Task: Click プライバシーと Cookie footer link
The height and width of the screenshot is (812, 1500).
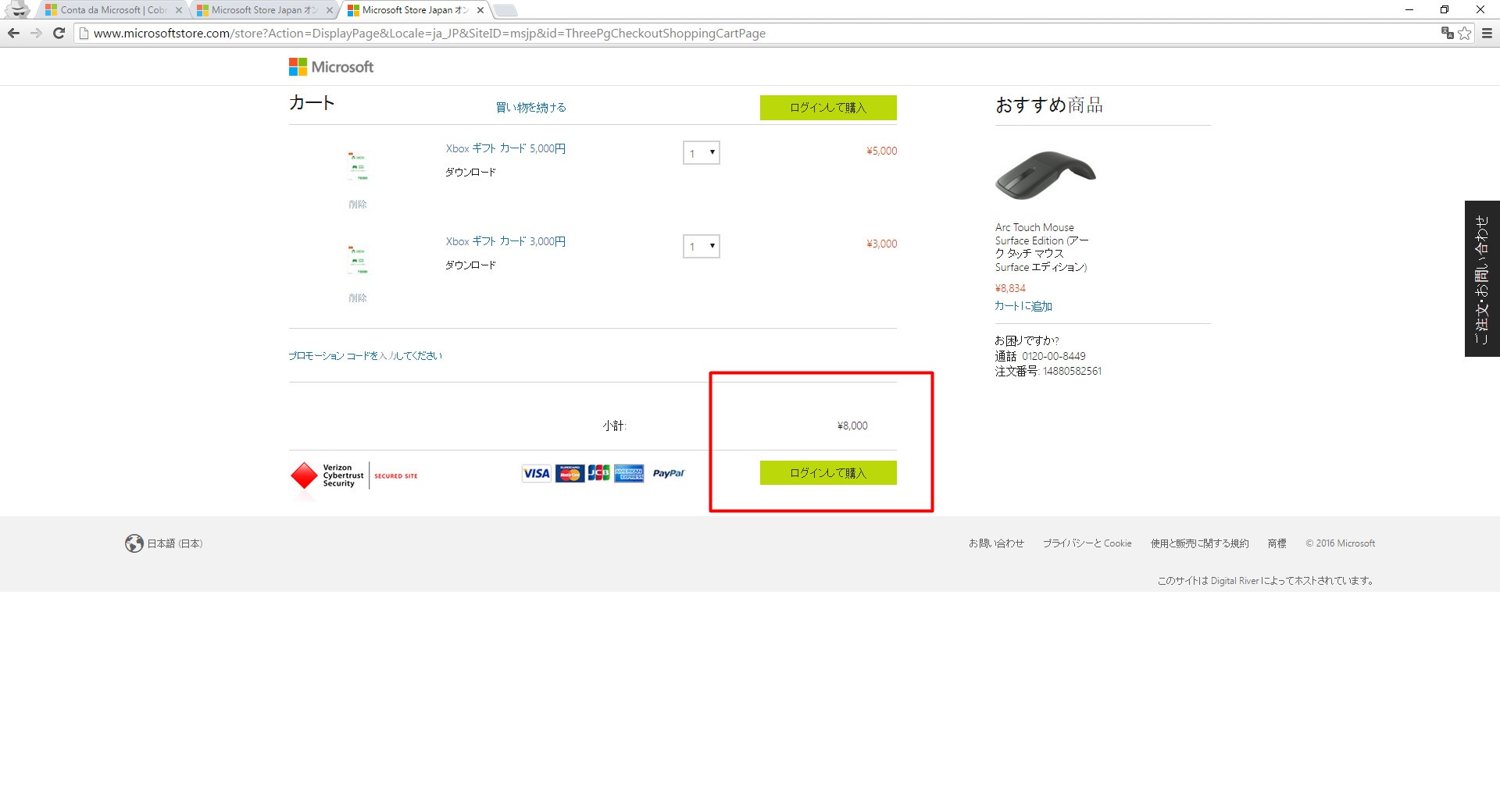Action: coord(1087,543)
